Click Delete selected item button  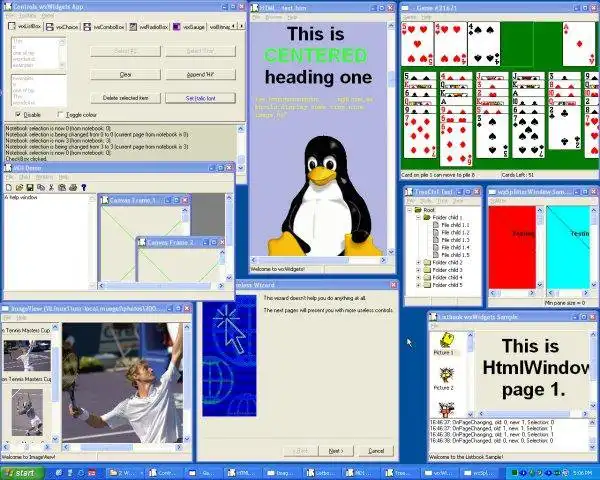(126, 98)
